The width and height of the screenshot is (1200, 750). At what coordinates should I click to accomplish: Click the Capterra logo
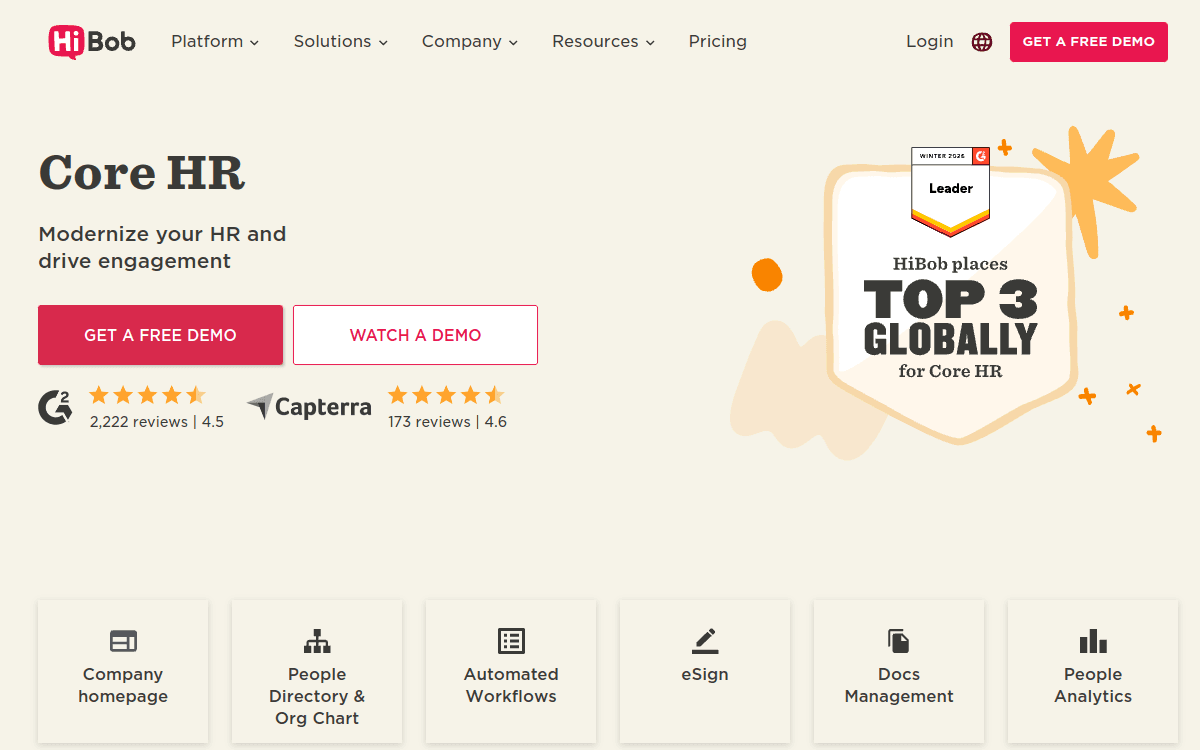click(309, 407)
